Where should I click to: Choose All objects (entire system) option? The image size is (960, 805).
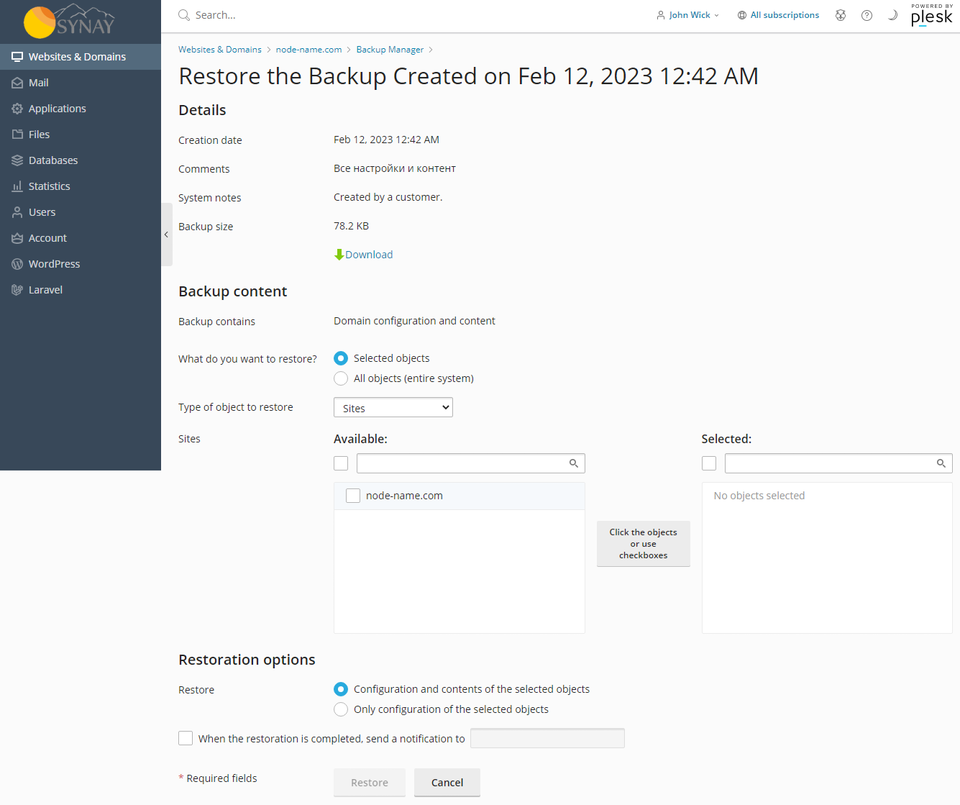(x=341, y=378)
